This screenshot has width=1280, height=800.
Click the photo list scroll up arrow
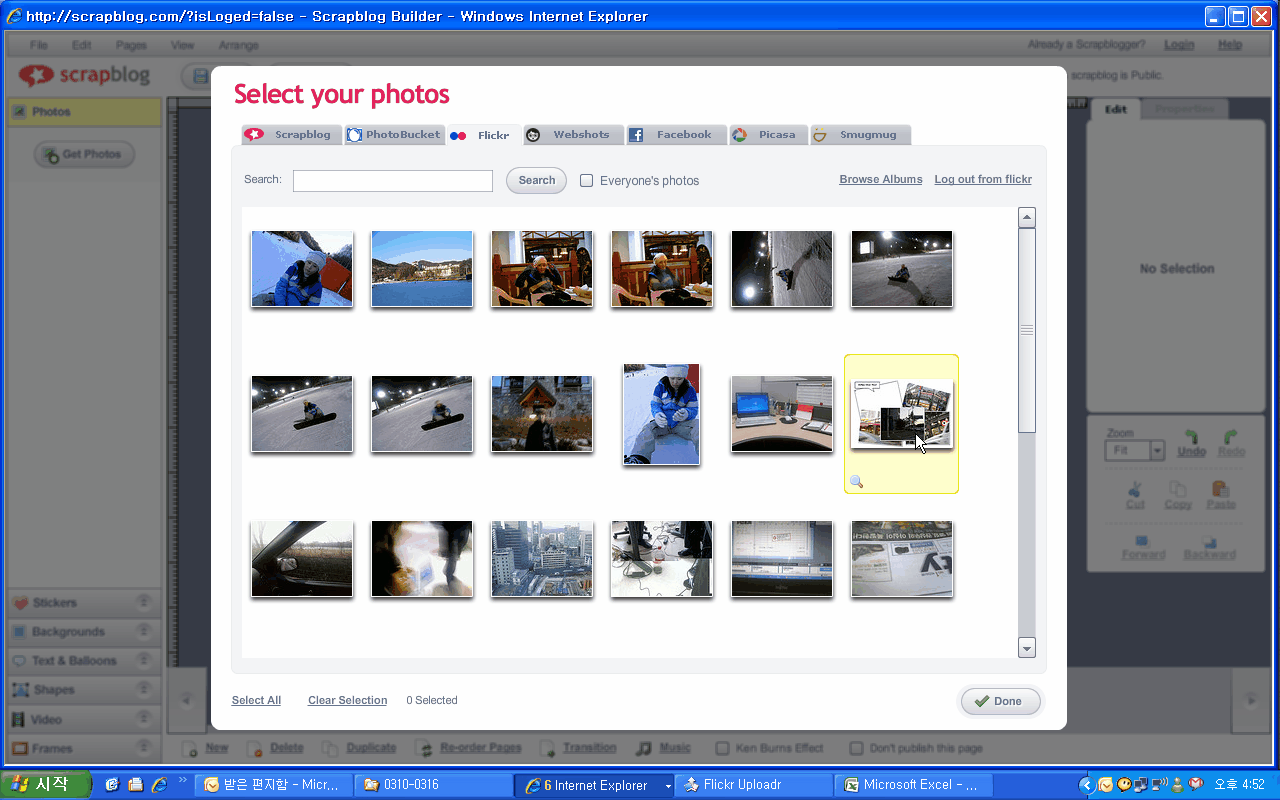[1027, 218]
